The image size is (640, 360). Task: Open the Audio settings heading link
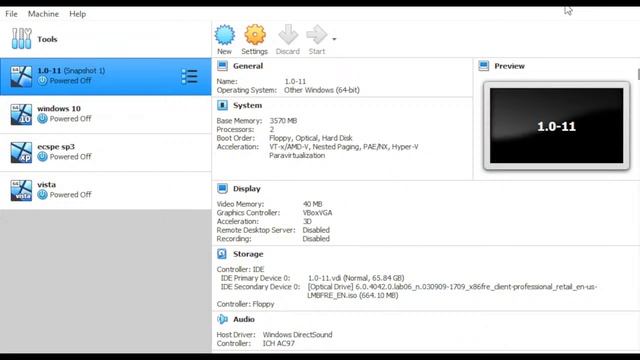click(x=244, y=319)
